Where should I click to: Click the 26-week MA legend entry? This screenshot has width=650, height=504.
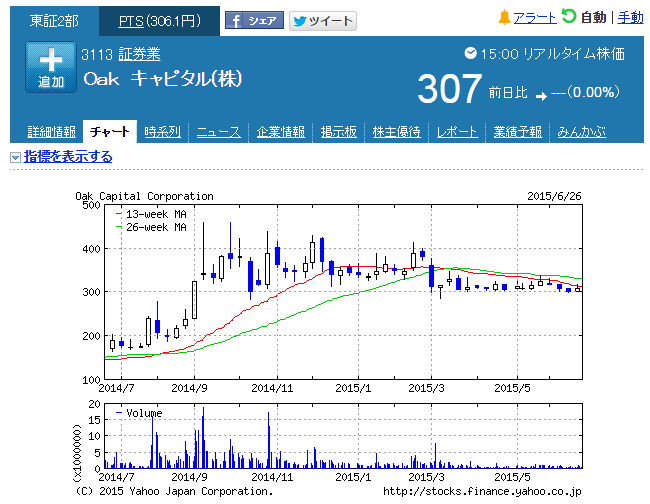pyautogui.click(x=151, y=227)
